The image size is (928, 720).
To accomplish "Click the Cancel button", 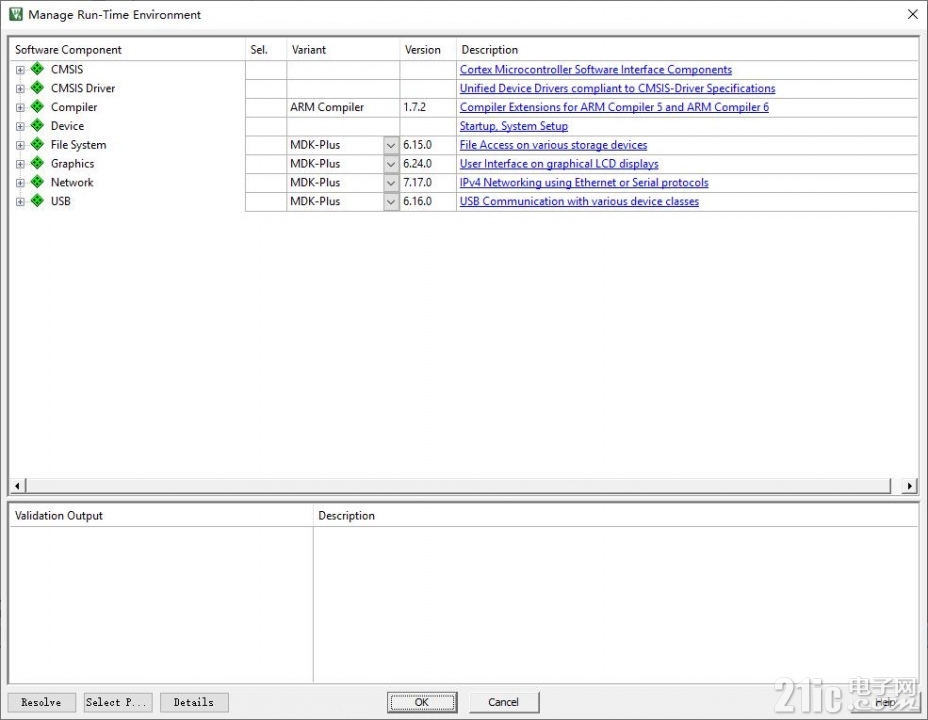I will 504,702.
